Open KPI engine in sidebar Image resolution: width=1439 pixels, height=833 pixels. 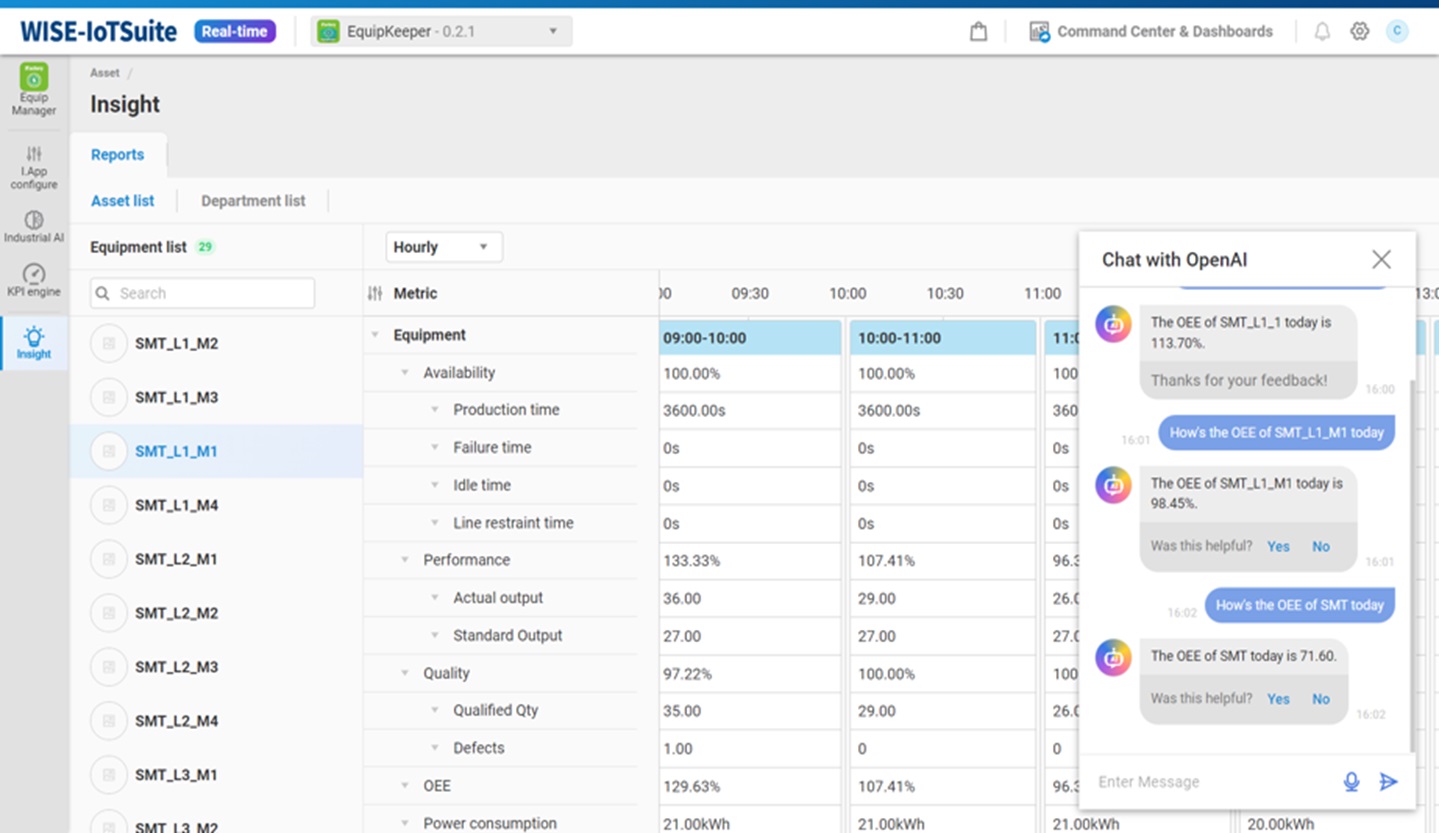(34, 280)
